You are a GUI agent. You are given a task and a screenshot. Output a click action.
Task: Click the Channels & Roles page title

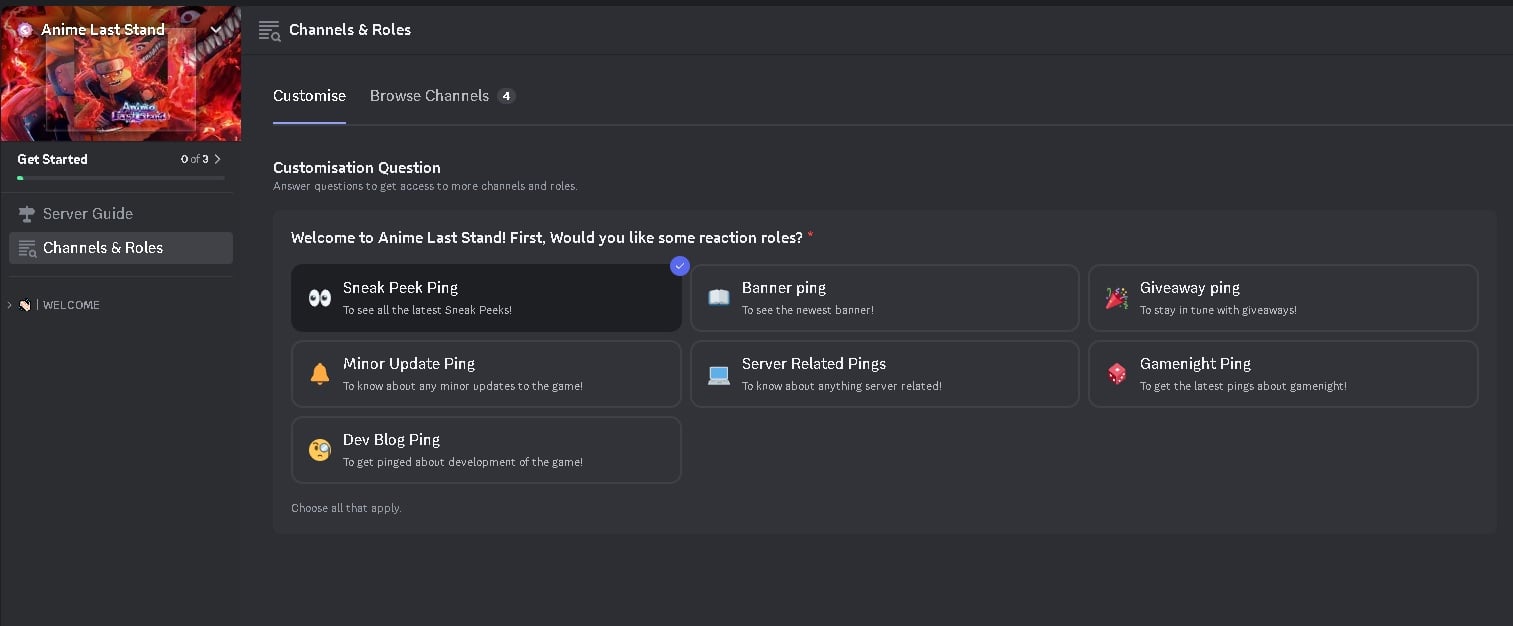(350, 30)
